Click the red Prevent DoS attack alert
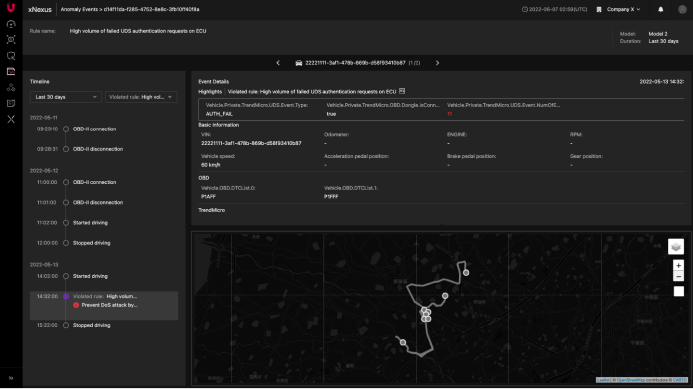693x389 pixels. (x=106, y=305)
